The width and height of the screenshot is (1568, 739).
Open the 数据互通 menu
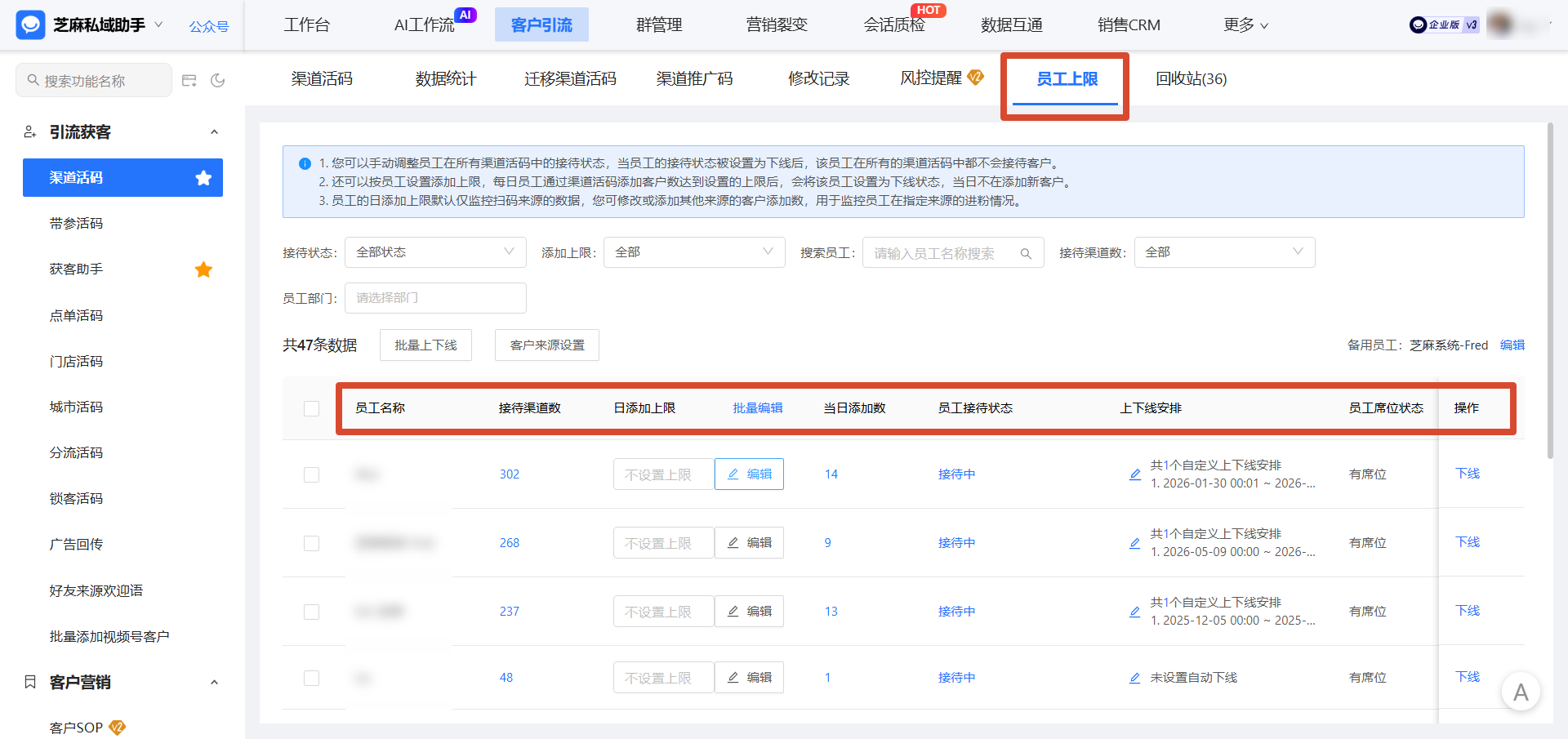[x=1012, y=25]
